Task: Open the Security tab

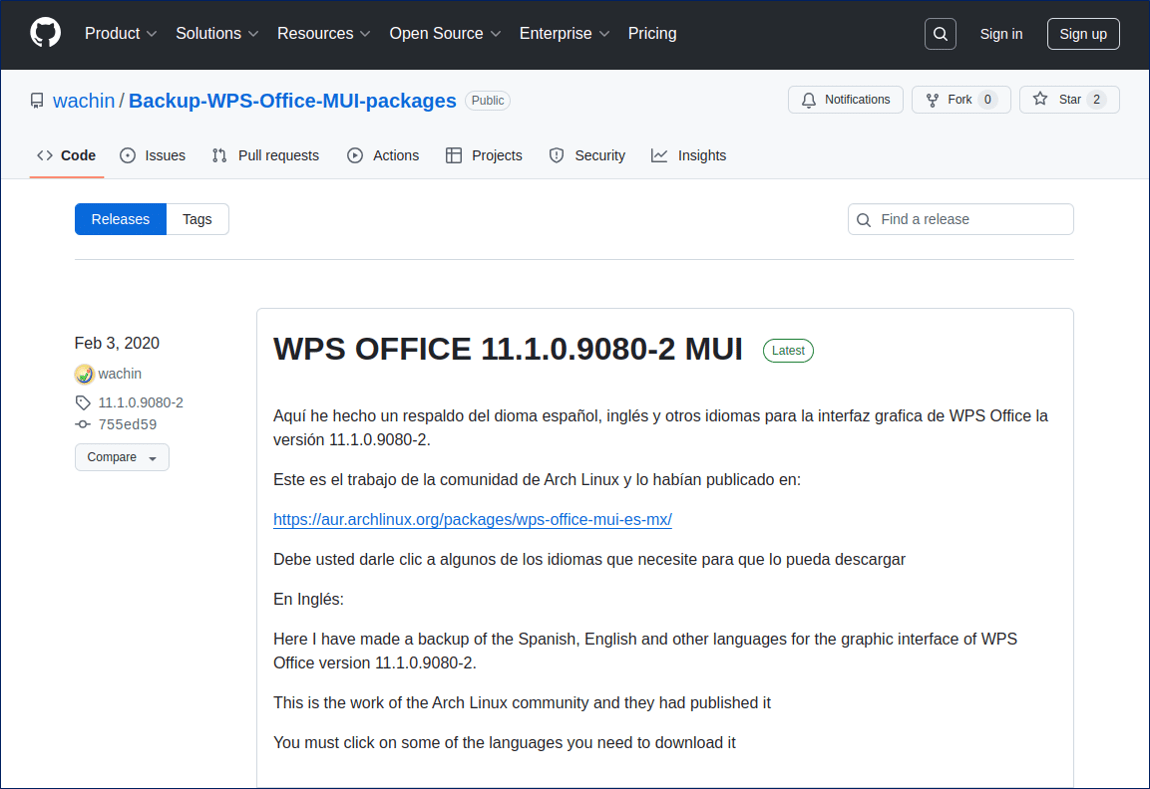Action: tap(587, 155)
